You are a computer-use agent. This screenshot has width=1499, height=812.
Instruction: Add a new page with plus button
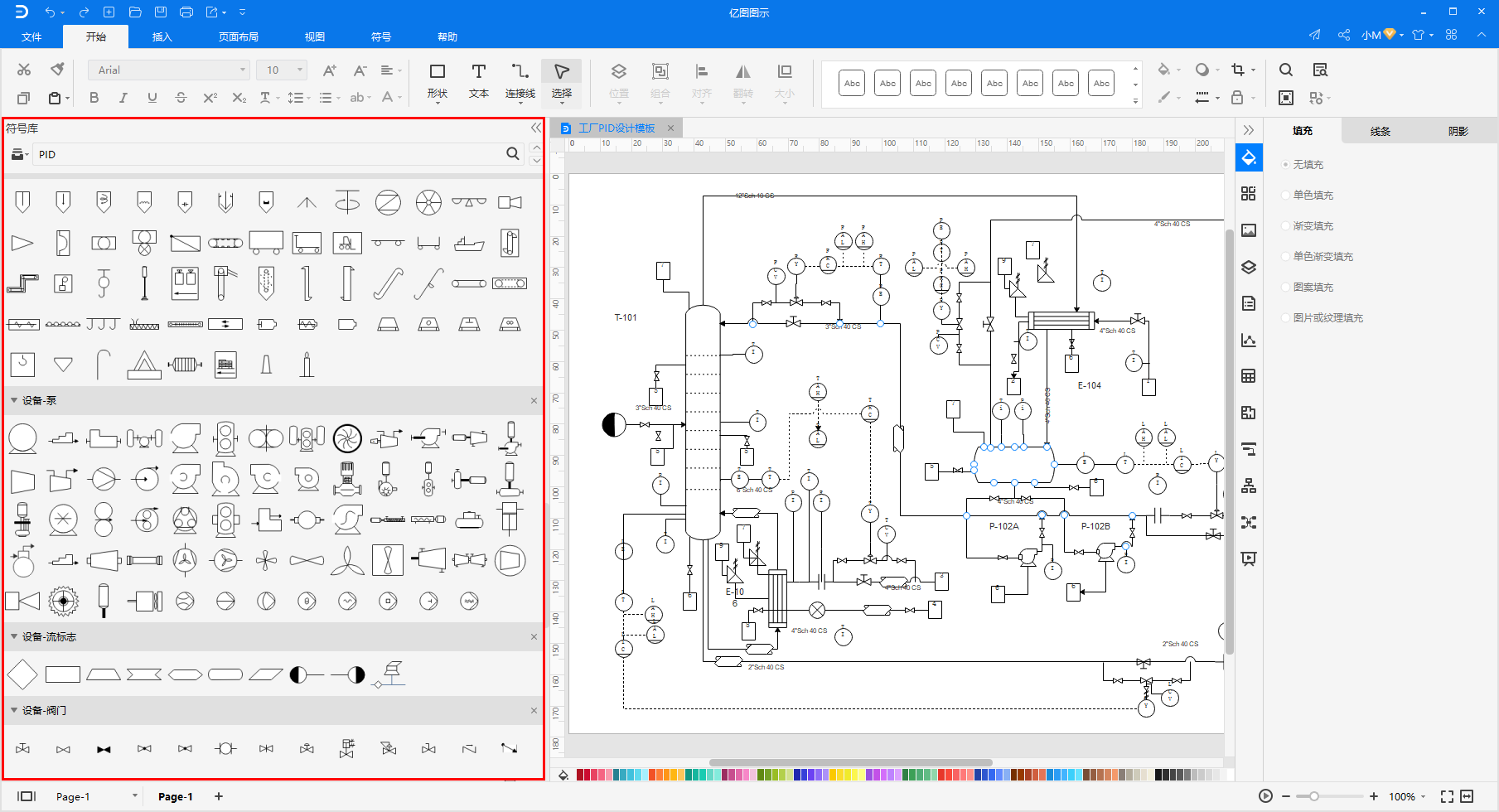coord(219,796)
